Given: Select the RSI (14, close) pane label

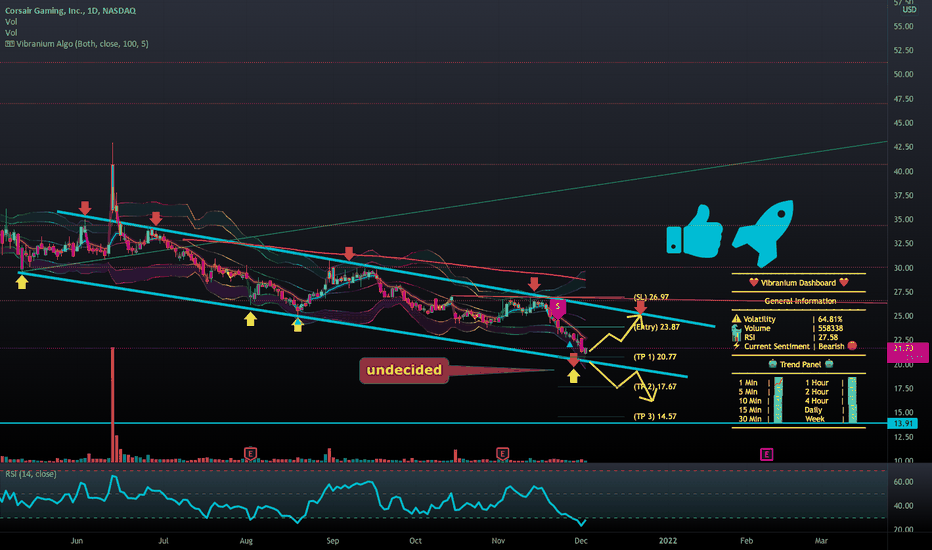Looking at the screenshot, I should click(x=31, y=474).
